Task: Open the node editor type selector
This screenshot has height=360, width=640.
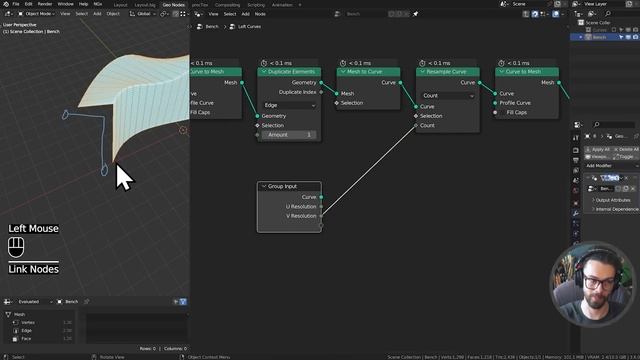Action: [199, 14]
